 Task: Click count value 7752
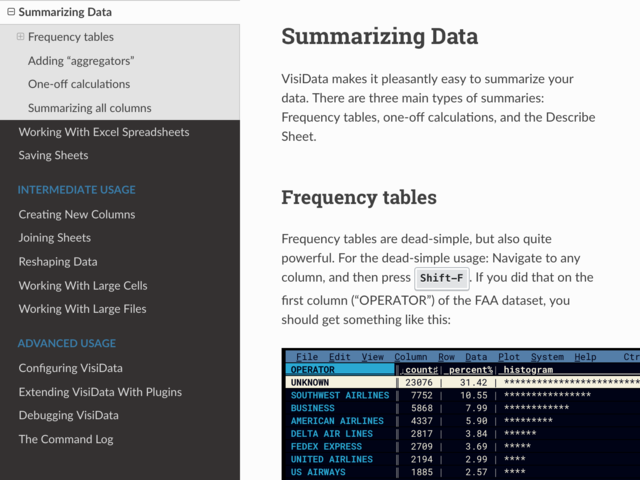(x=422, y=395)
